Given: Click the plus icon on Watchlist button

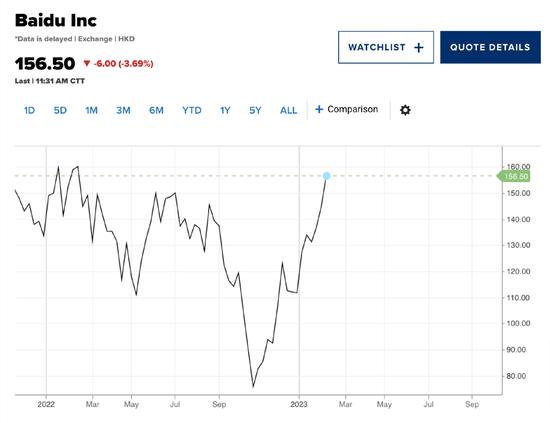Looking at the screenshot, I should (418, 47).
